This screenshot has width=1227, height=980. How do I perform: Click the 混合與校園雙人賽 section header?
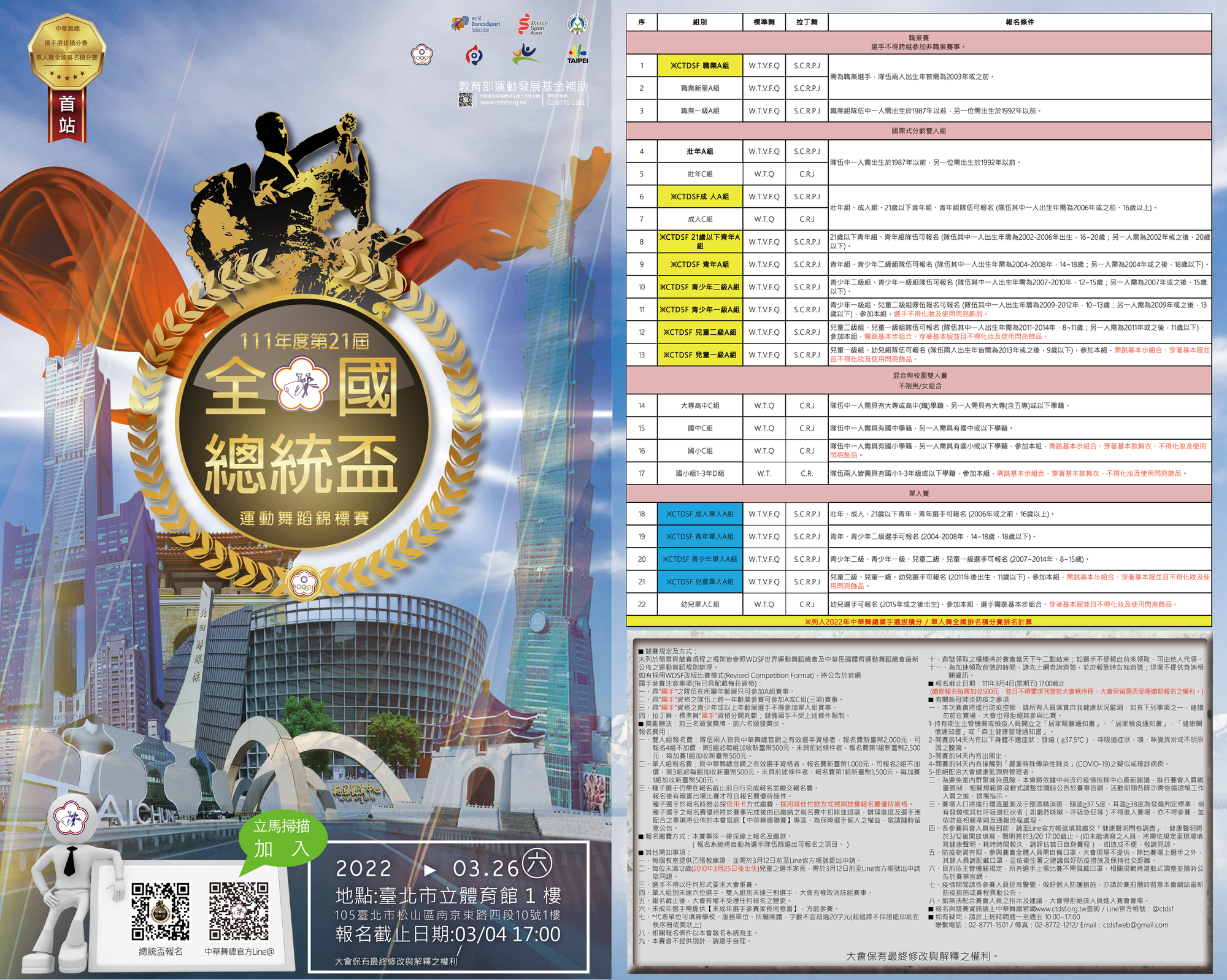coord(919,380)
